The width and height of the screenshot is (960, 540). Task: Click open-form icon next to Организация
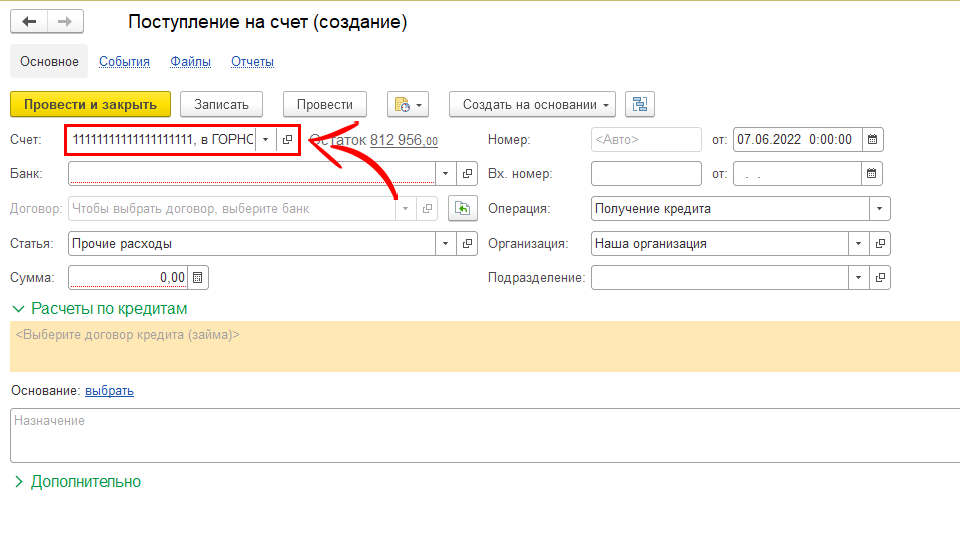[x=879, y=243]
